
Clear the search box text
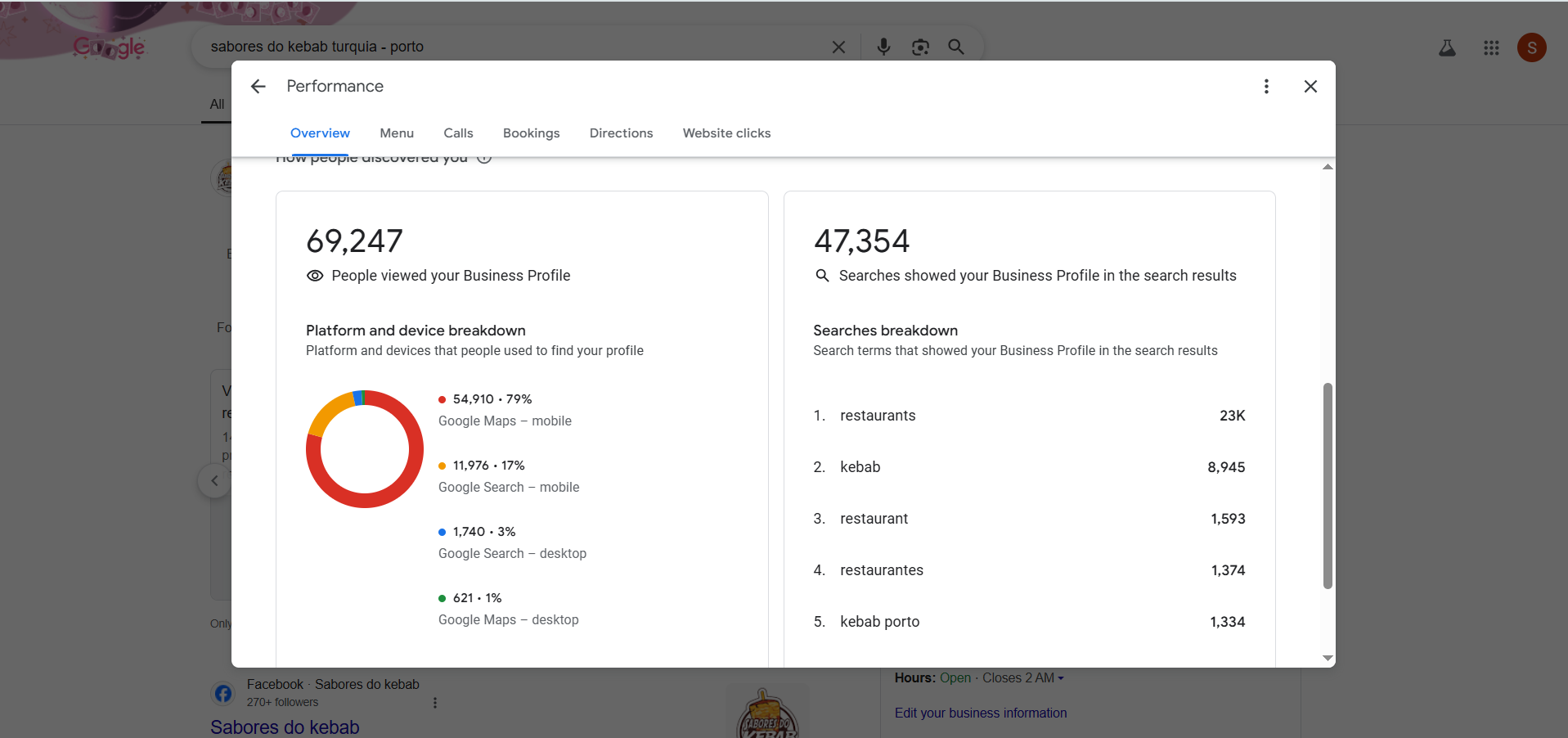point(838,47)
